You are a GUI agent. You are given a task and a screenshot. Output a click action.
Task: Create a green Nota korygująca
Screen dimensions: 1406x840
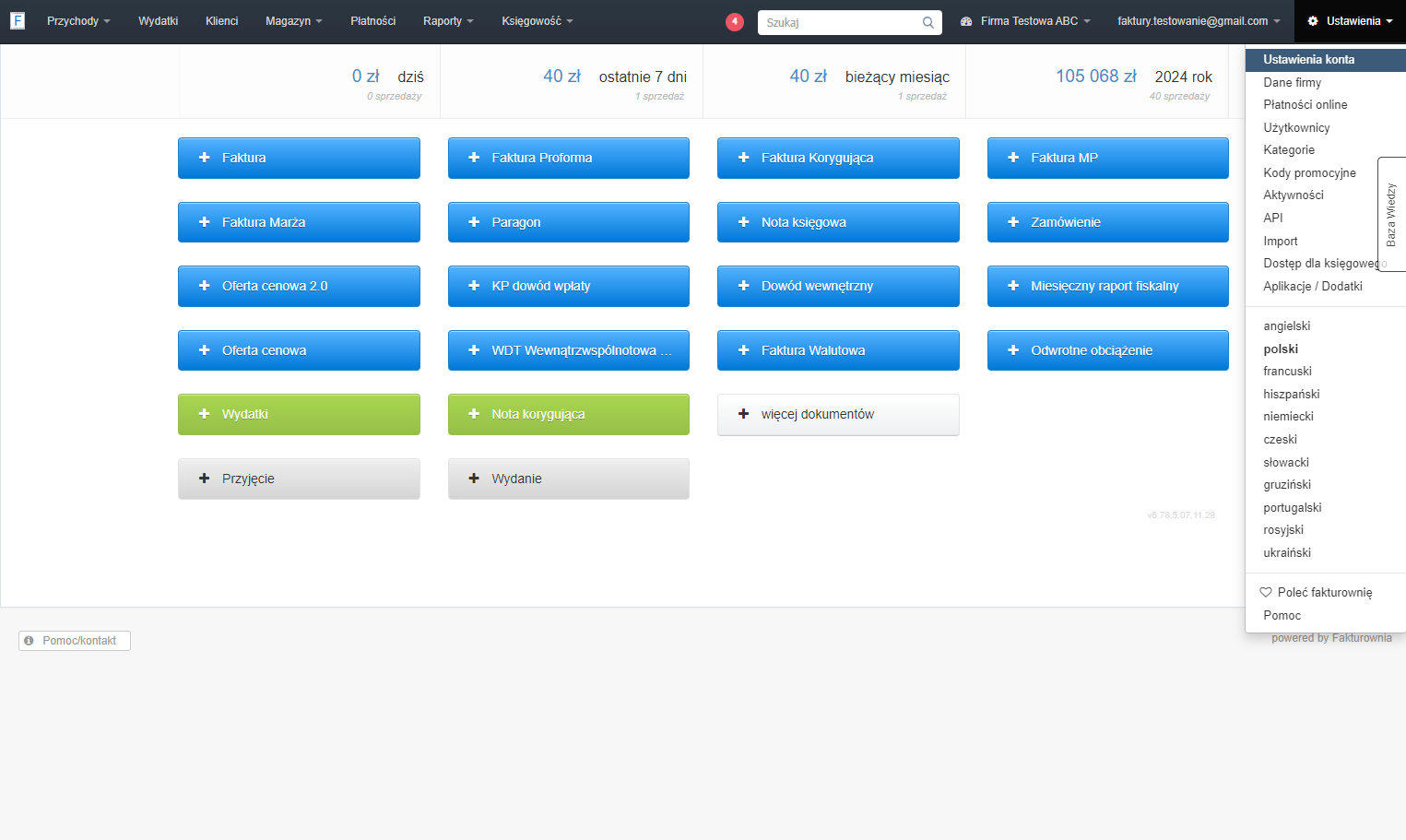(x=569, y=414)
